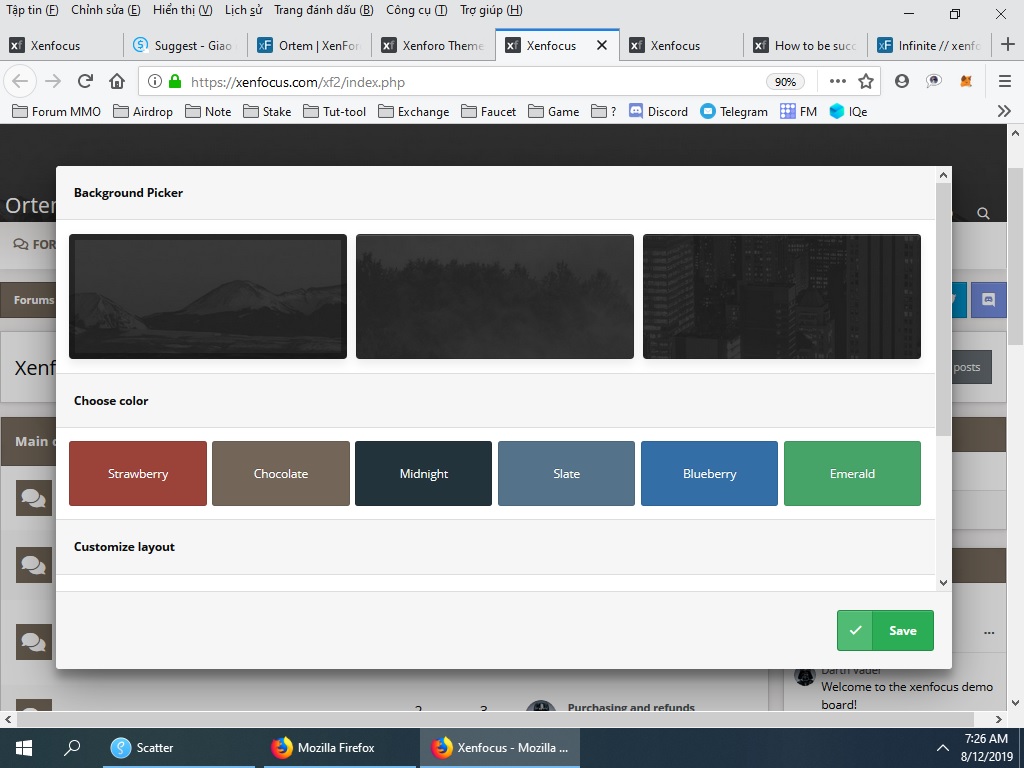Open the Firefox account icon in toolbar
The width and height of the screenshot is (1024, 768).
902,81
